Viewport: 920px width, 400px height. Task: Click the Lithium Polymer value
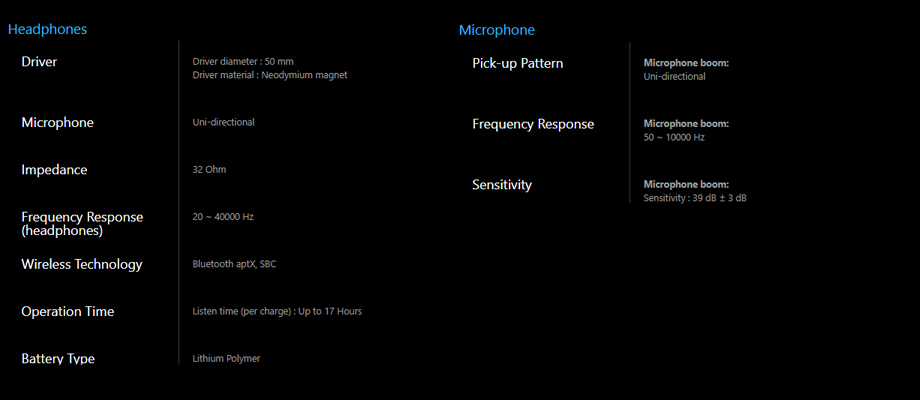pos(226,358)
